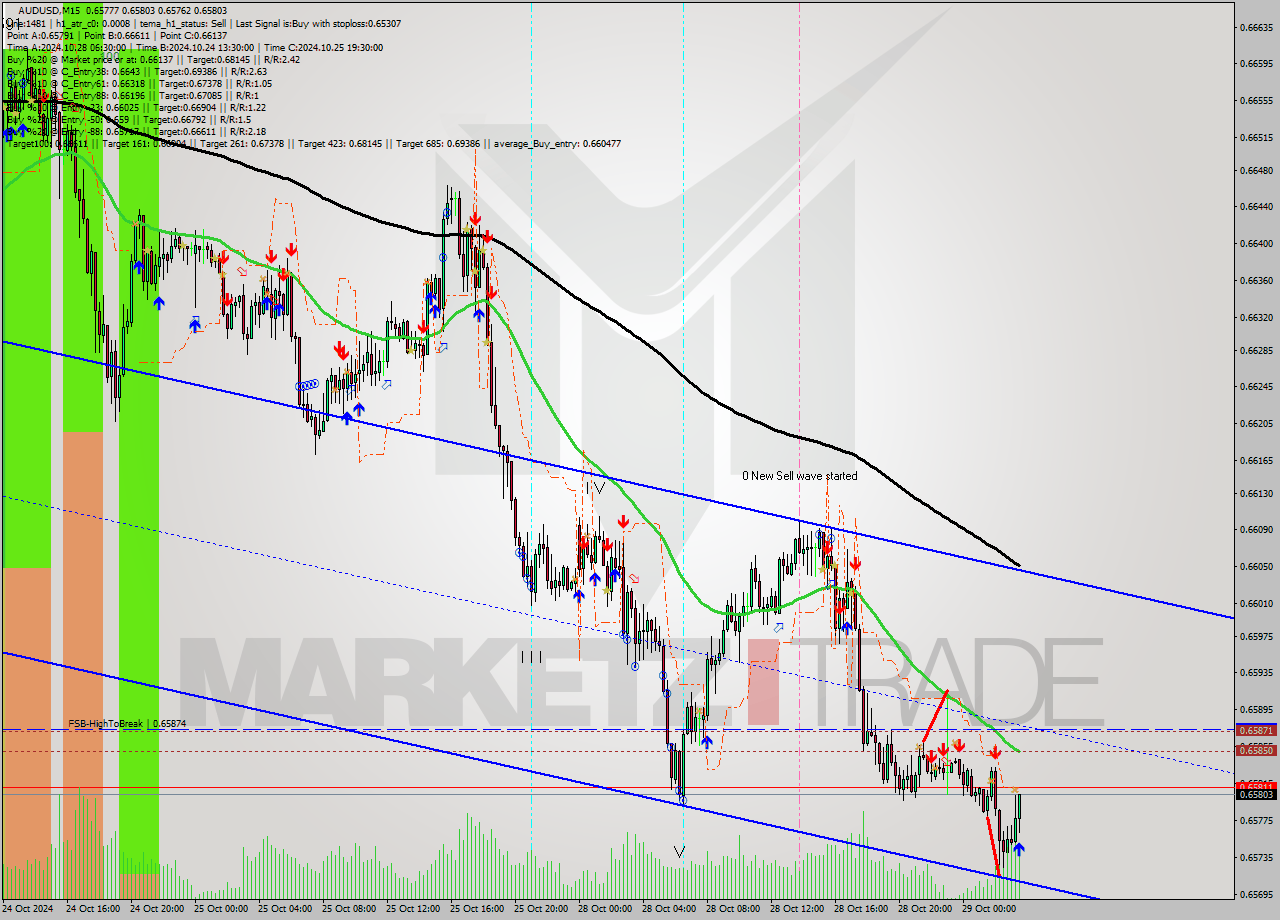Click the AUDUSD,M15 symbol title
Viewport: 1280px width, 920px height.
[x=51, y=10]
